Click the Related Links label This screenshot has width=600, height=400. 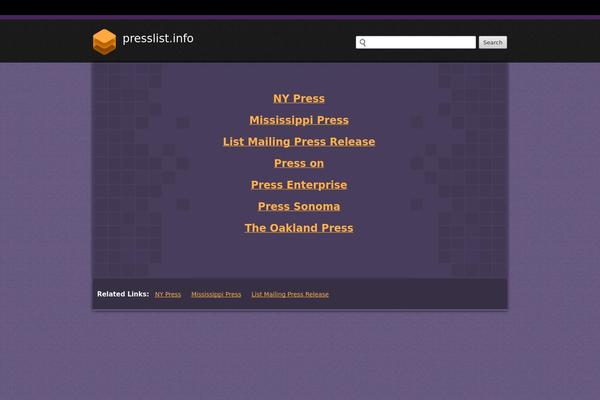pos(123,294)
